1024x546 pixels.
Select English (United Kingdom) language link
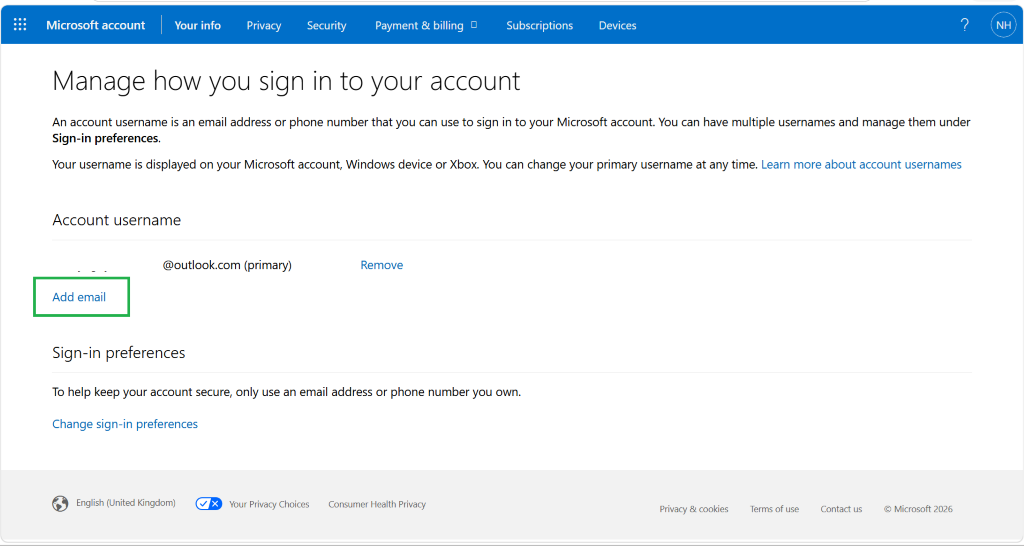coord(126,503)
